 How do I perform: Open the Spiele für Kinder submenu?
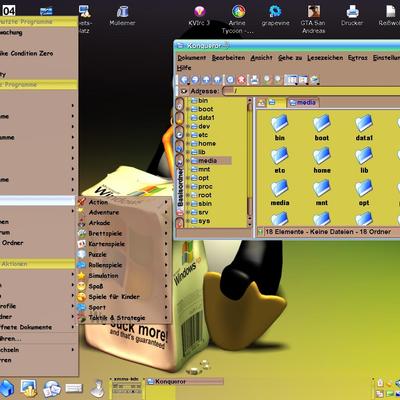[123, 297]
